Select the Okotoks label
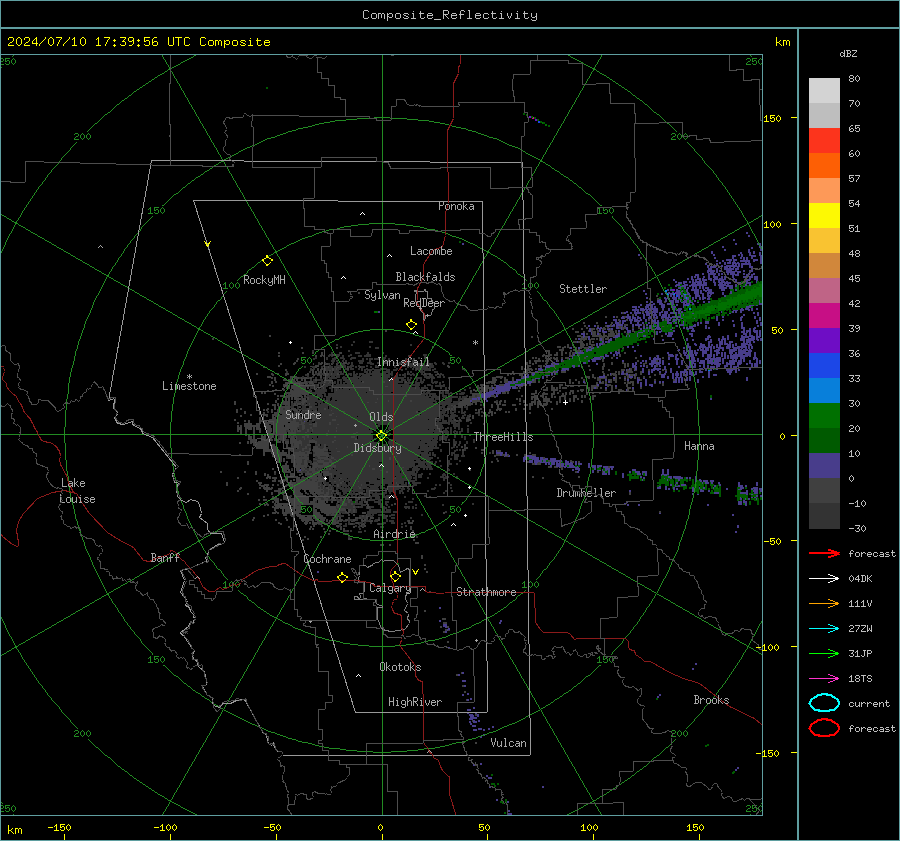900x841 pixels. click(400, 667)
